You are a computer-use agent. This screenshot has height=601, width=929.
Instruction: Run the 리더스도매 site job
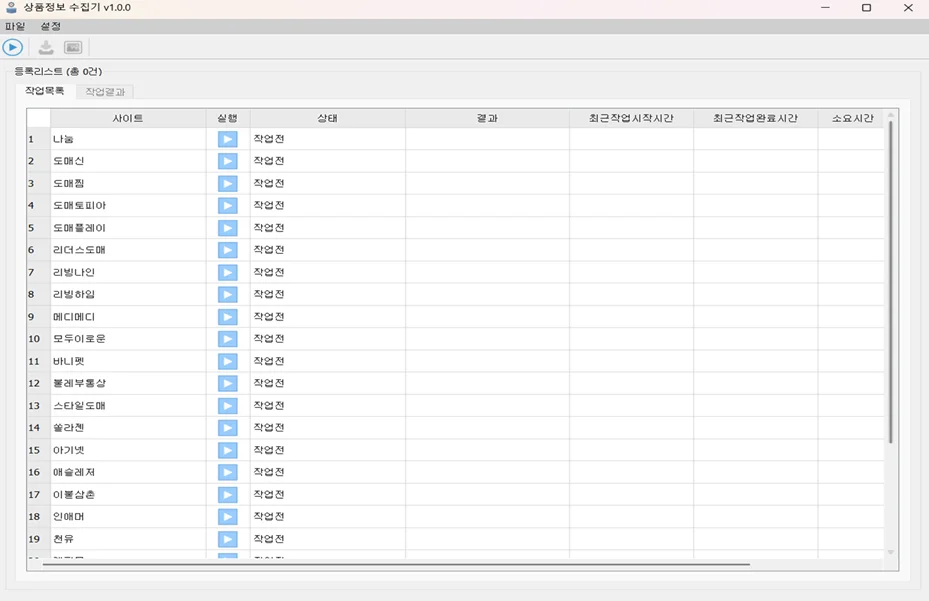coord(227,250)
